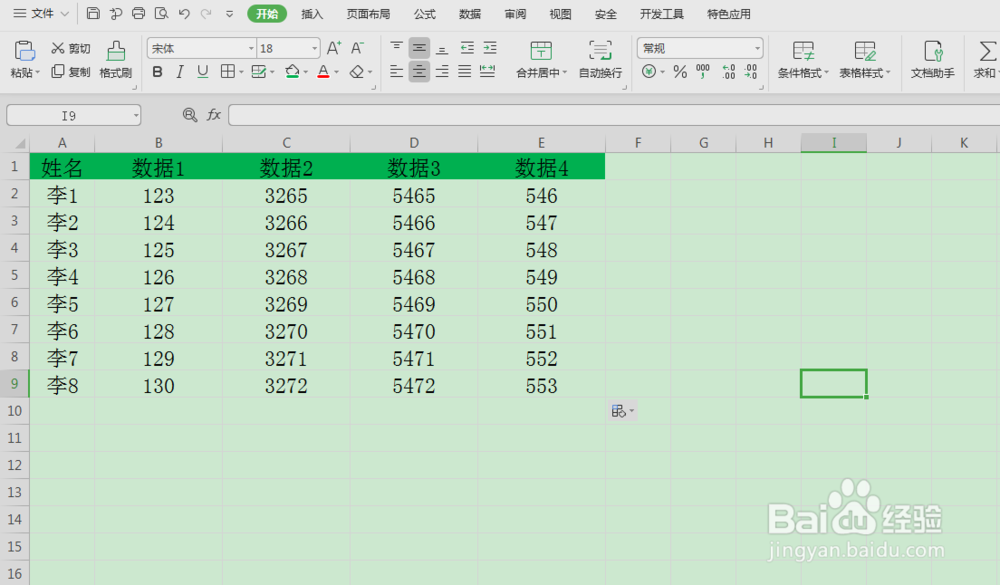Click the Paste (粘贴) icon
1000x585 pixels.
[24, 50]
